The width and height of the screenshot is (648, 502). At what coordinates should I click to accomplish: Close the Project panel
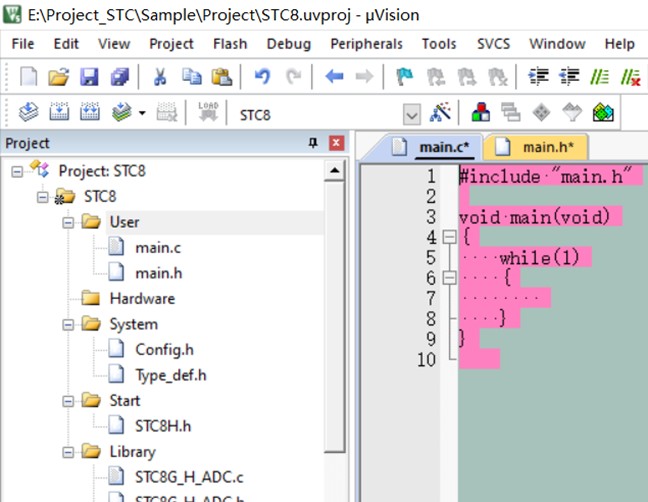tap(336, 143)
